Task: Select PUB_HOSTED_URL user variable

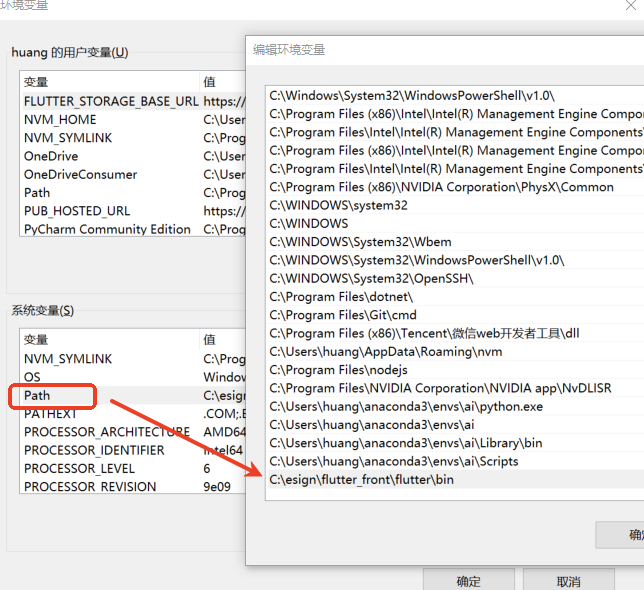Action: [133, 211]
